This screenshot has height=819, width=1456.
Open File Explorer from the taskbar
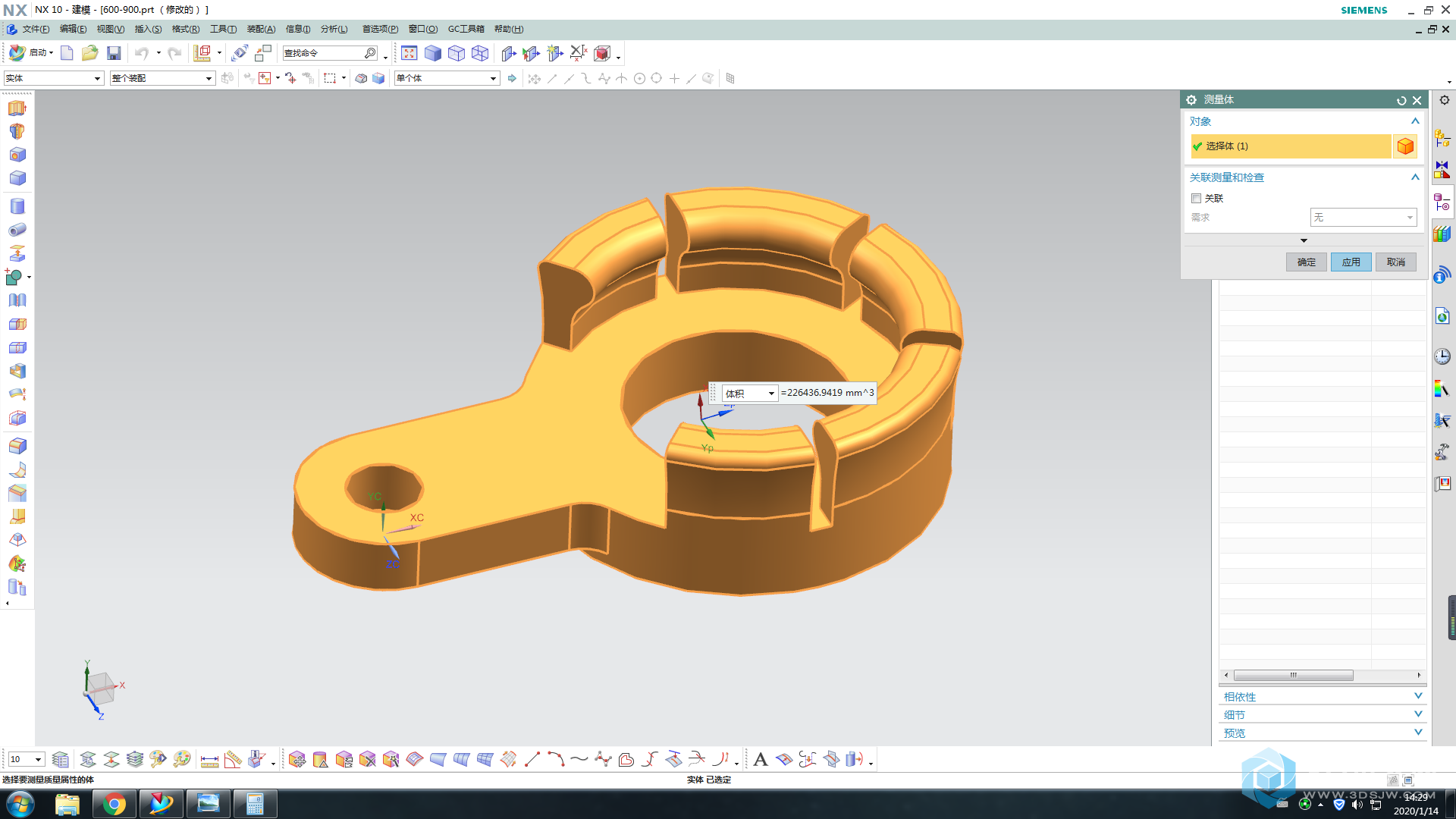(67, 804)
